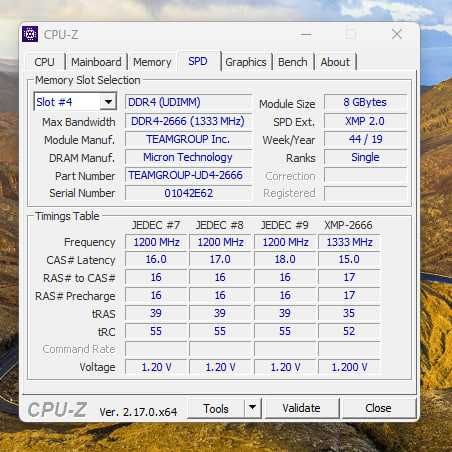Click the TEAMGROUP Inc. module manufacturer value
The width and height of the screenshot is (452, 452).
coord(188,139)
